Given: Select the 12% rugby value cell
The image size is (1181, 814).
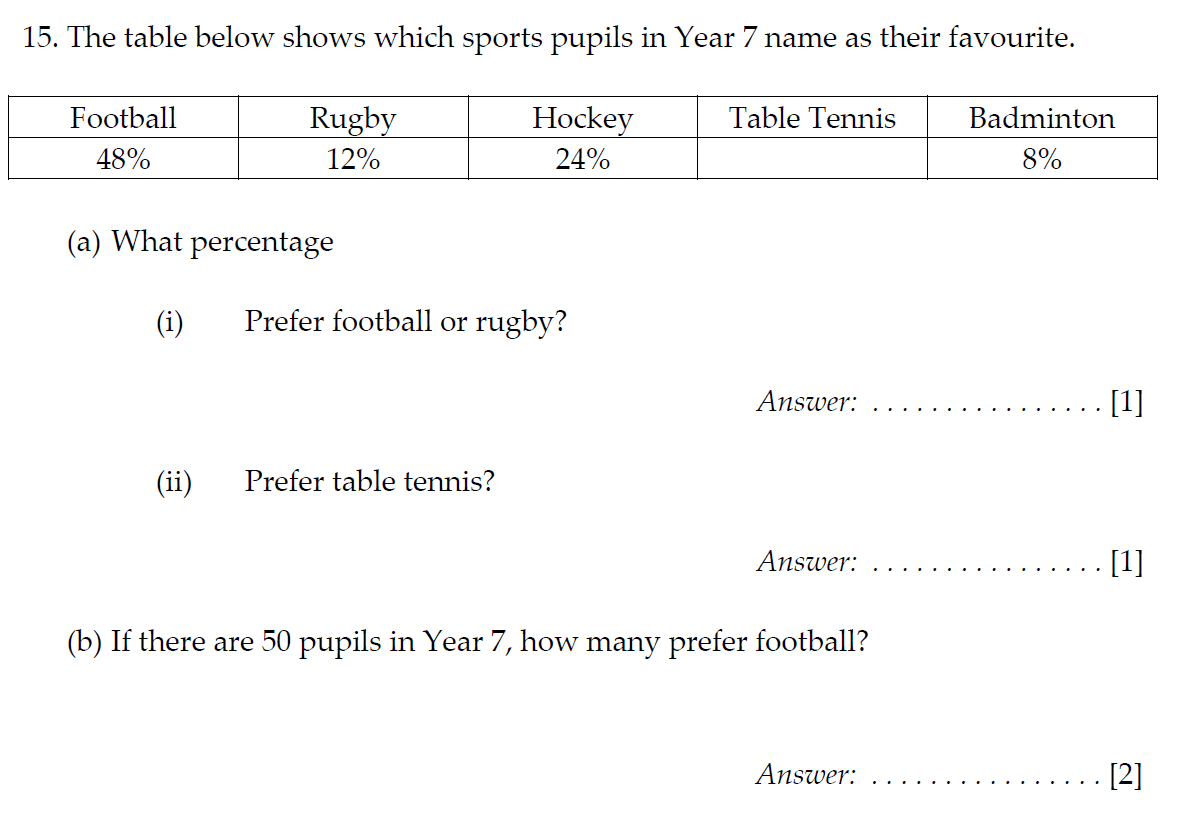Looking at the screenshot, I should [353, 159].
